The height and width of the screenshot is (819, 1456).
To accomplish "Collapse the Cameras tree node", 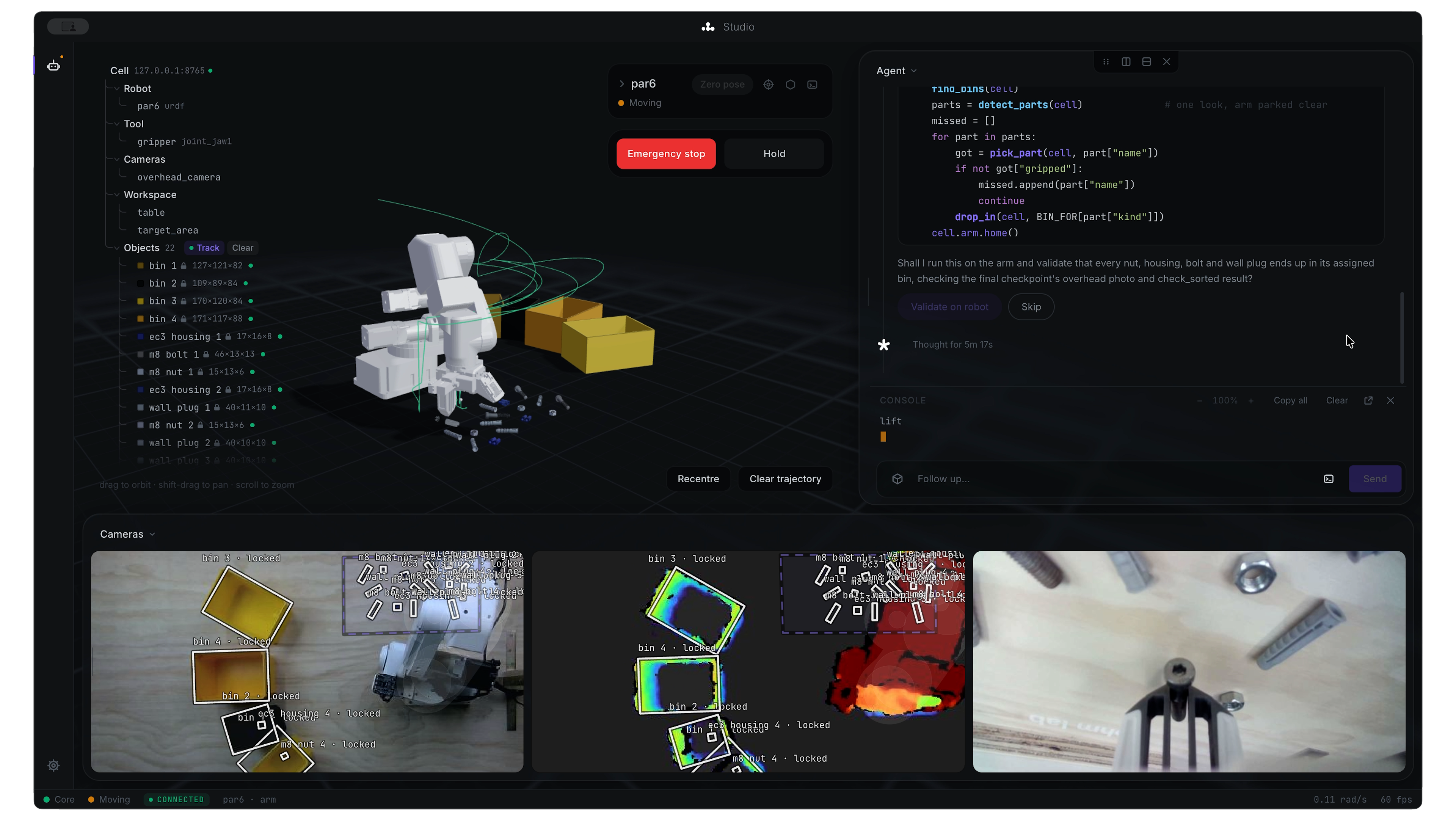I will coord(116,159).
